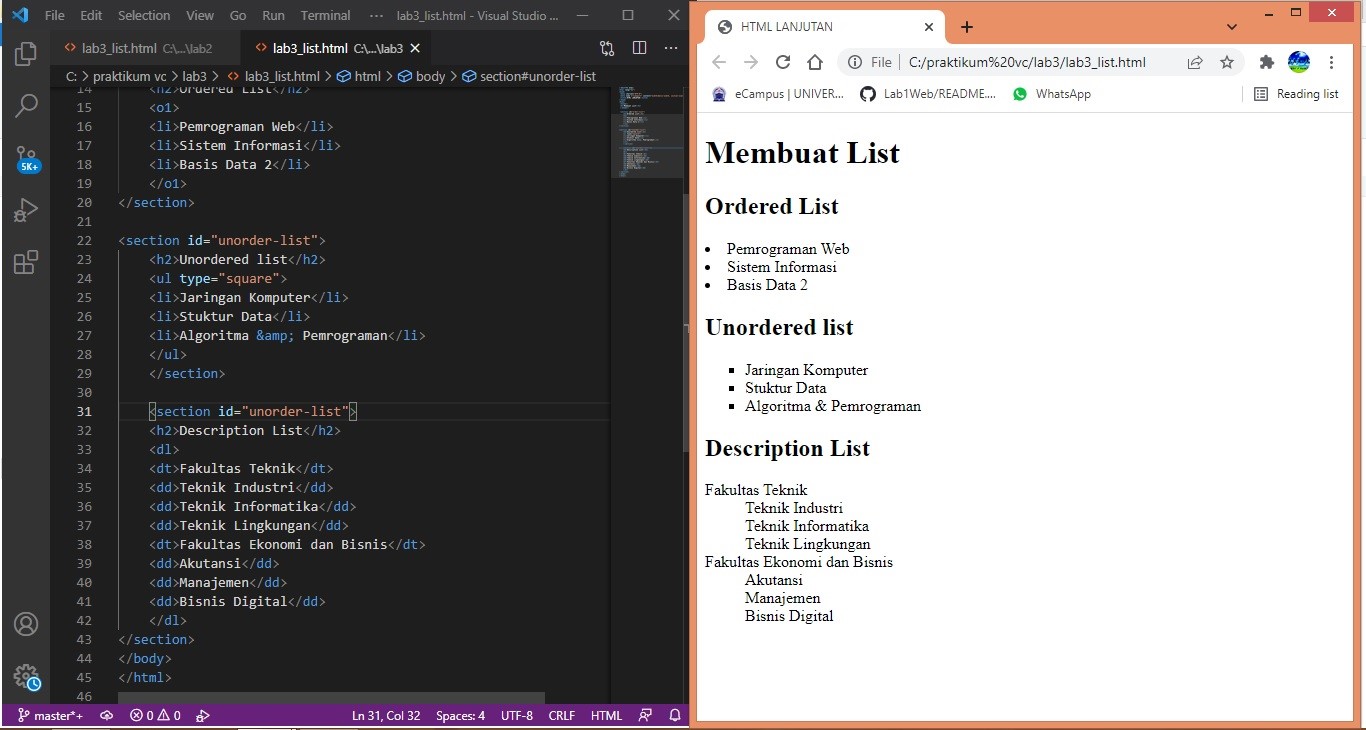Open the Explorer view in VS Code
Screen dimensions: 1366x730
[x=25, y=54]
